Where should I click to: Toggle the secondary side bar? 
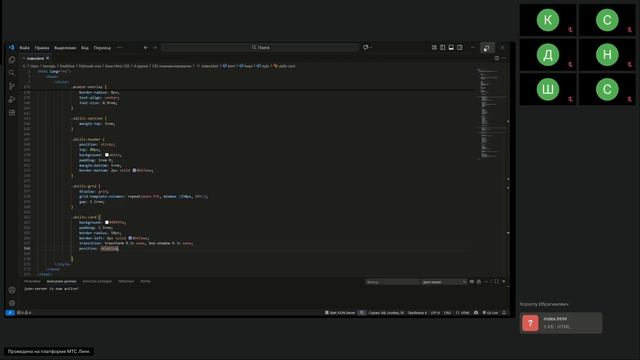pos(460,47)
